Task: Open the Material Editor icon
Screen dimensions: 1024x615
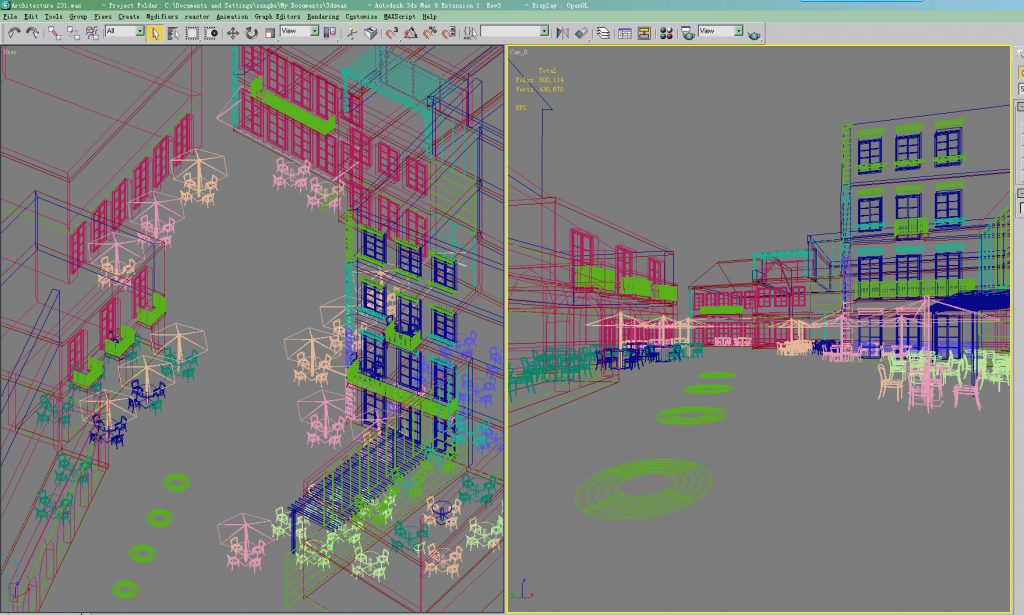Action: tap(667, 33)
